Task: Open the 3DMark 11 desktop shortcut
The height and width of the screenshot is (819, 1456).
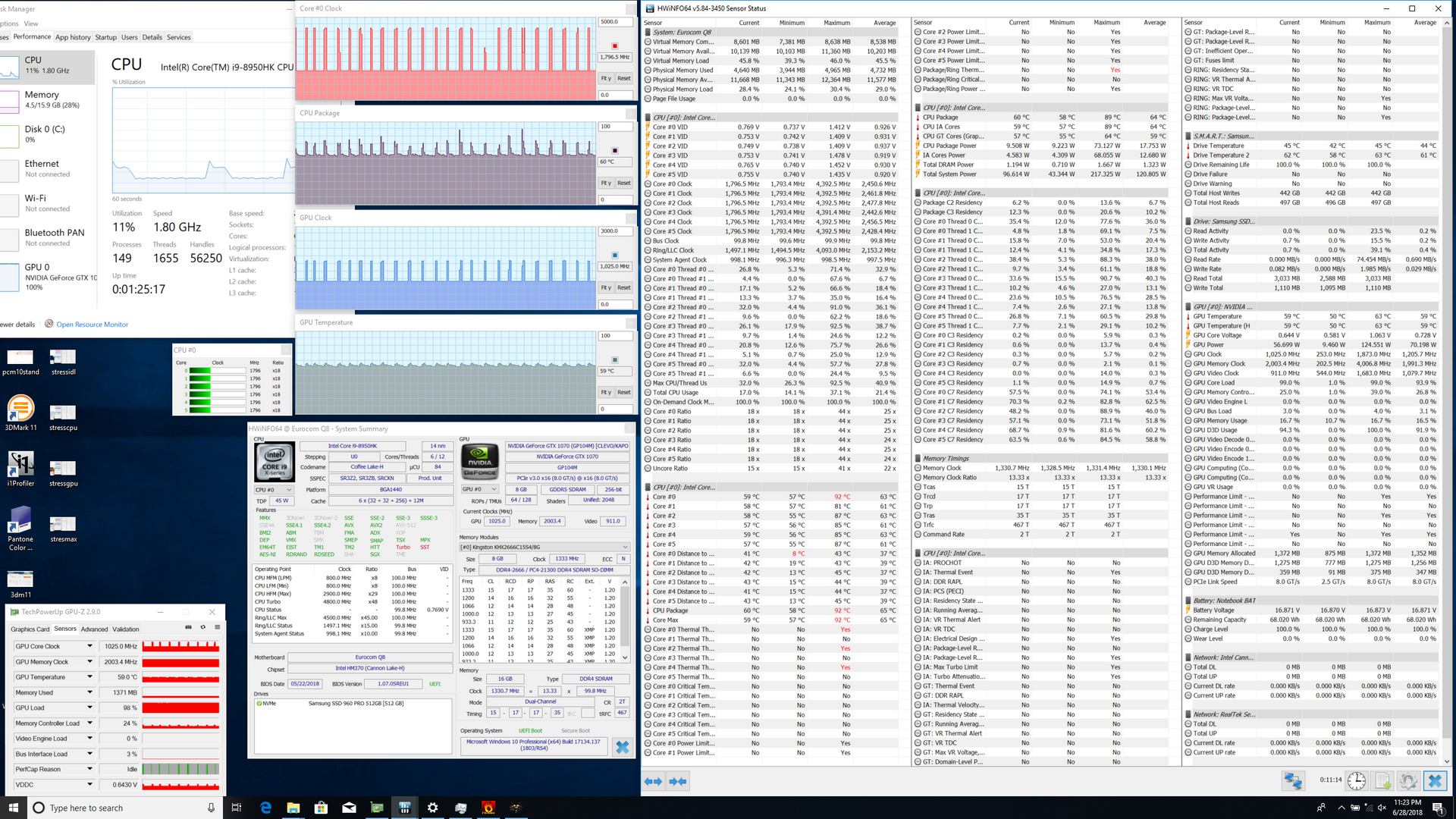Action: [20, 413]
